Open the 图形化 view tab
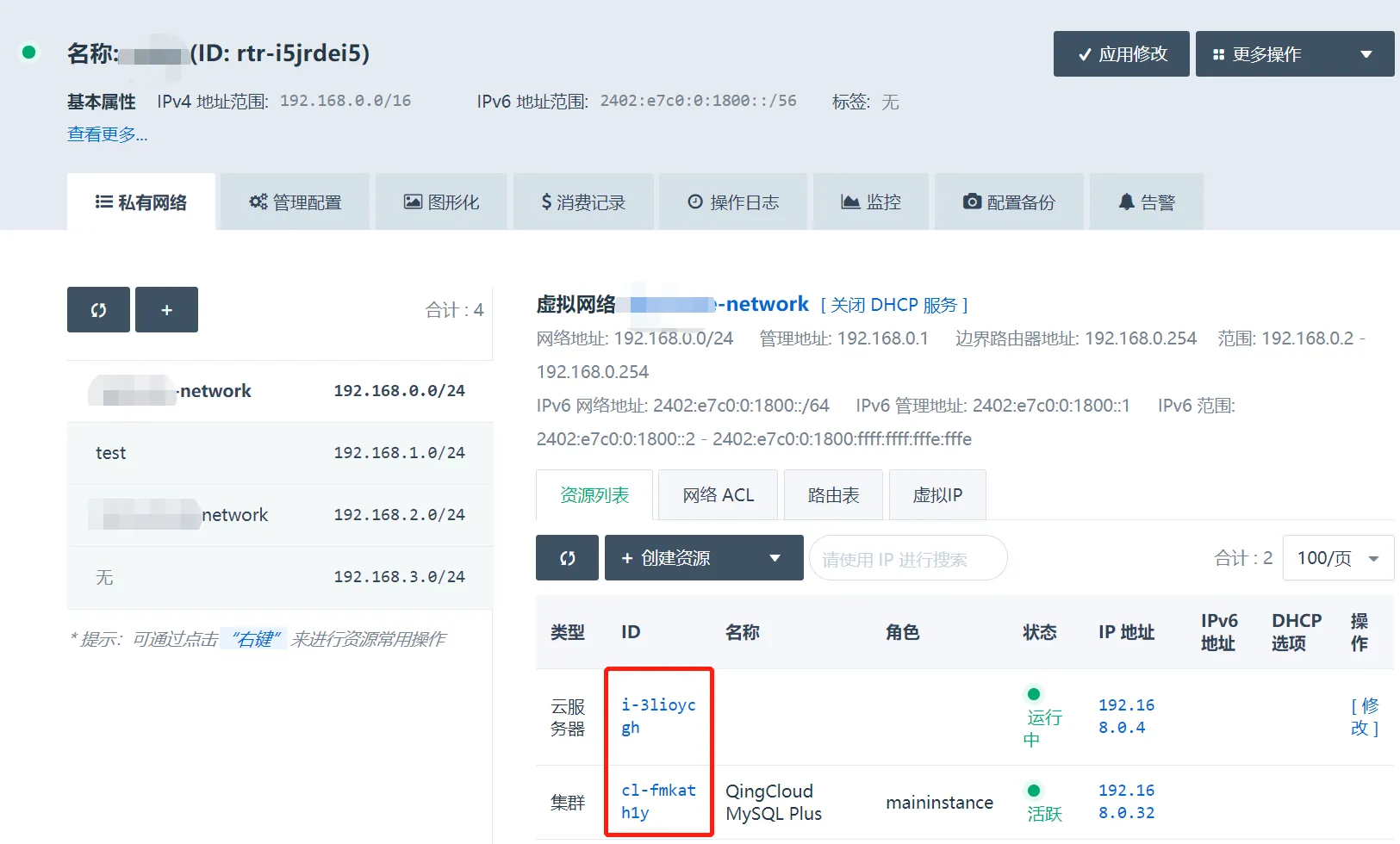 (x=441, y=202)
